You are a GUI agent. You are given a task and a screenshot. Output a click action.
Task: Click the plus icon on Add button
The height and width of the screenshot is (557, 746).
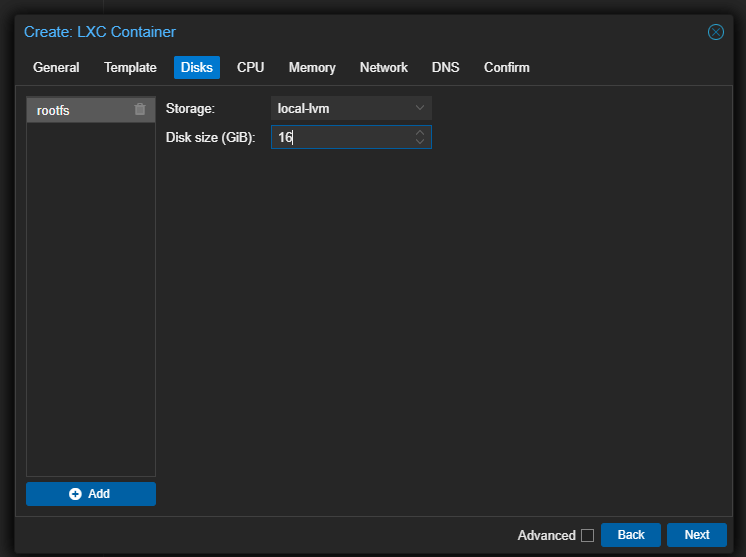click(75, 494)
